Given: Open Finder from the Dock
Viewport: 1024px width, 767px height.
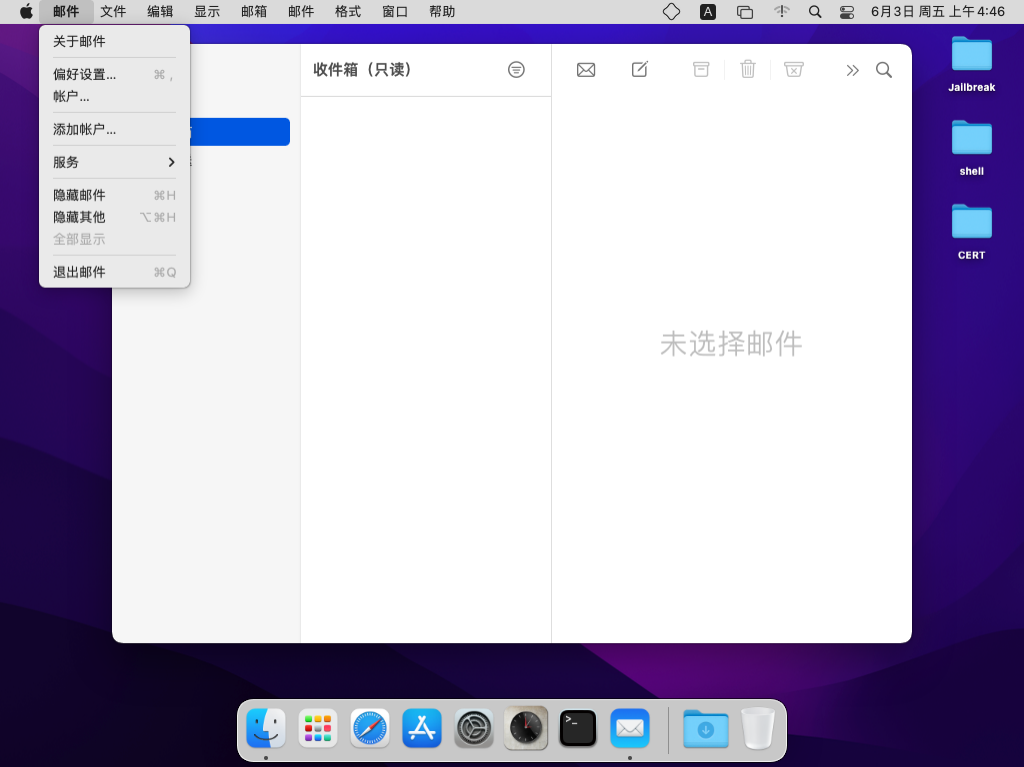Looking at the screenshot, I should tap(266, 728).
